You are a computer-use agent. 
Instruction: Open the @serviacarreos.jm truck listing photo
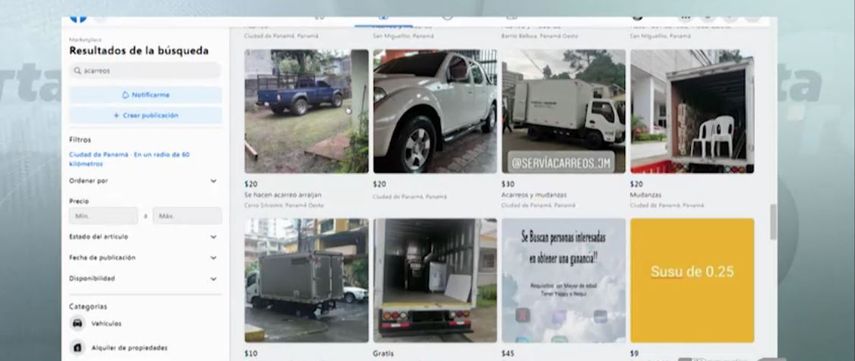pyautogui.click(x=564, y=111)
